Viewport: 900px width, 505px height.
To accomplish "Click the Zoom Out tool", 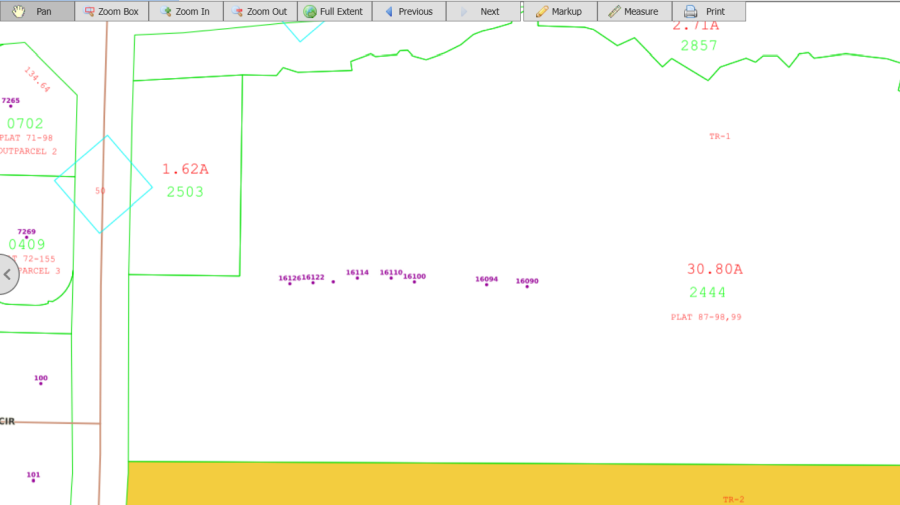I will pyautogui.click(x=259, y=11).
